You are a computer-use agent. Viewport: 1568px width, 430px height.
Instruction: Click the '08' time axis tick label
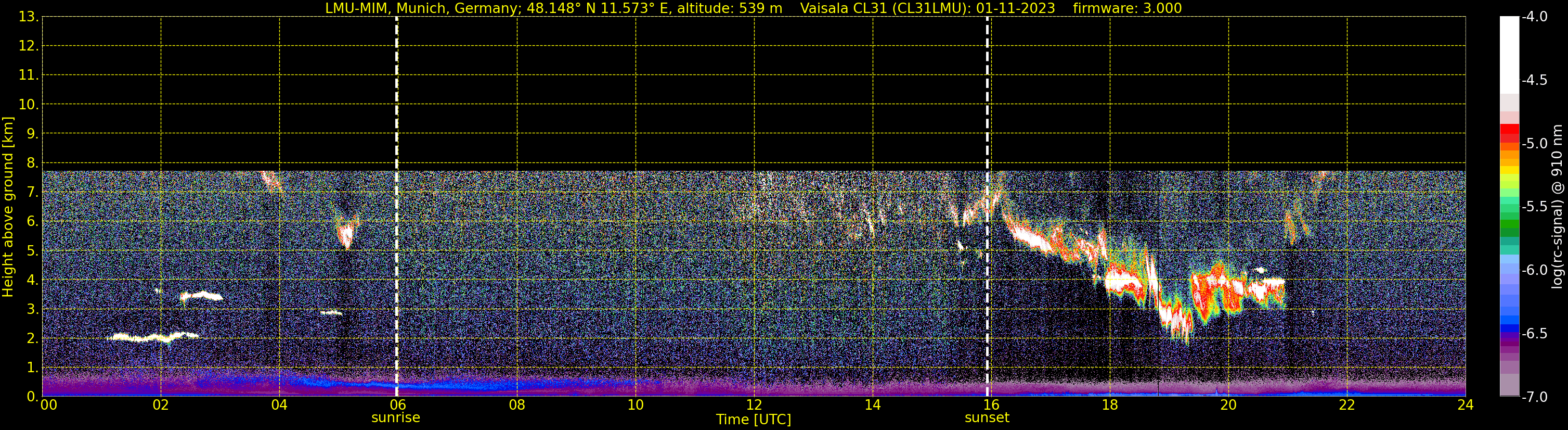point(517,405)
